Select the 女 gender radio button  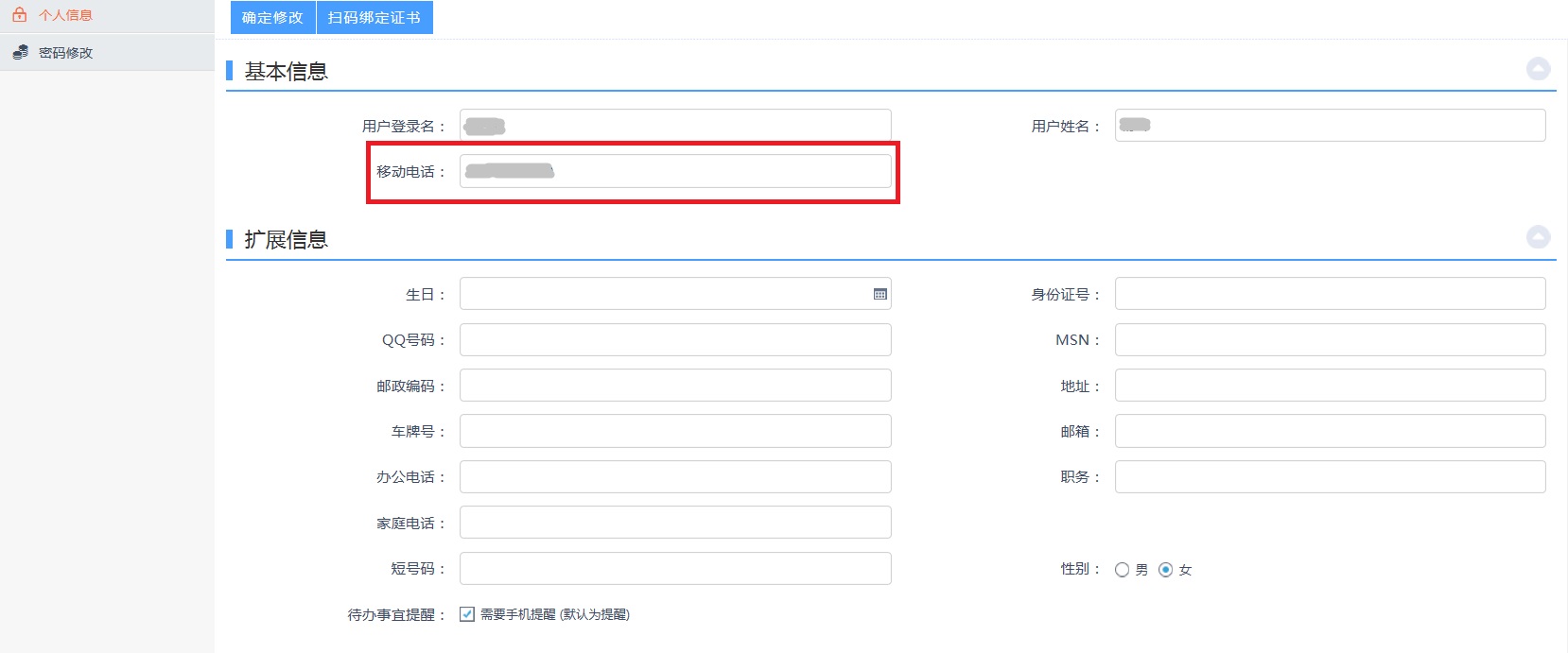[1165, 570]
